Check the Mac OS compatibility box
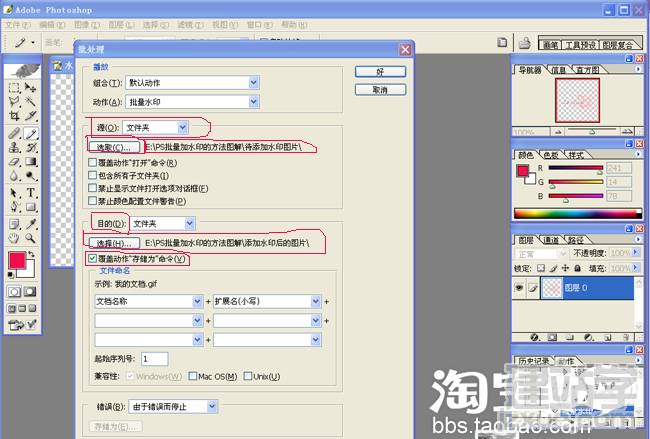The image size is (650, 439). point(192,376)
